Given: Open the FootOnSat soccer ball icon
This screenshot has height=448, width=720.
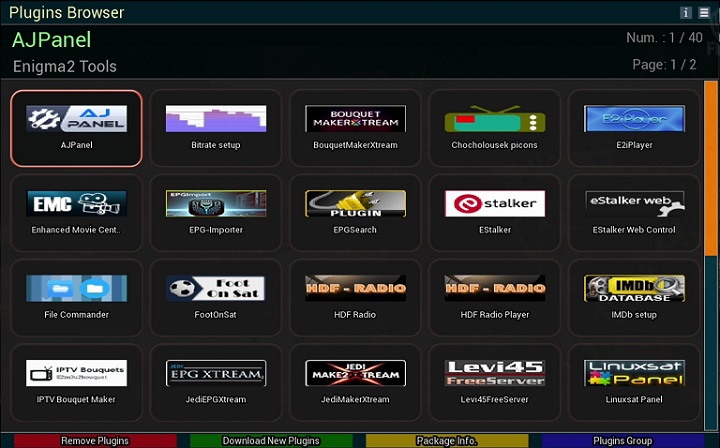Looking at the screenshot, I should point(216,288).
